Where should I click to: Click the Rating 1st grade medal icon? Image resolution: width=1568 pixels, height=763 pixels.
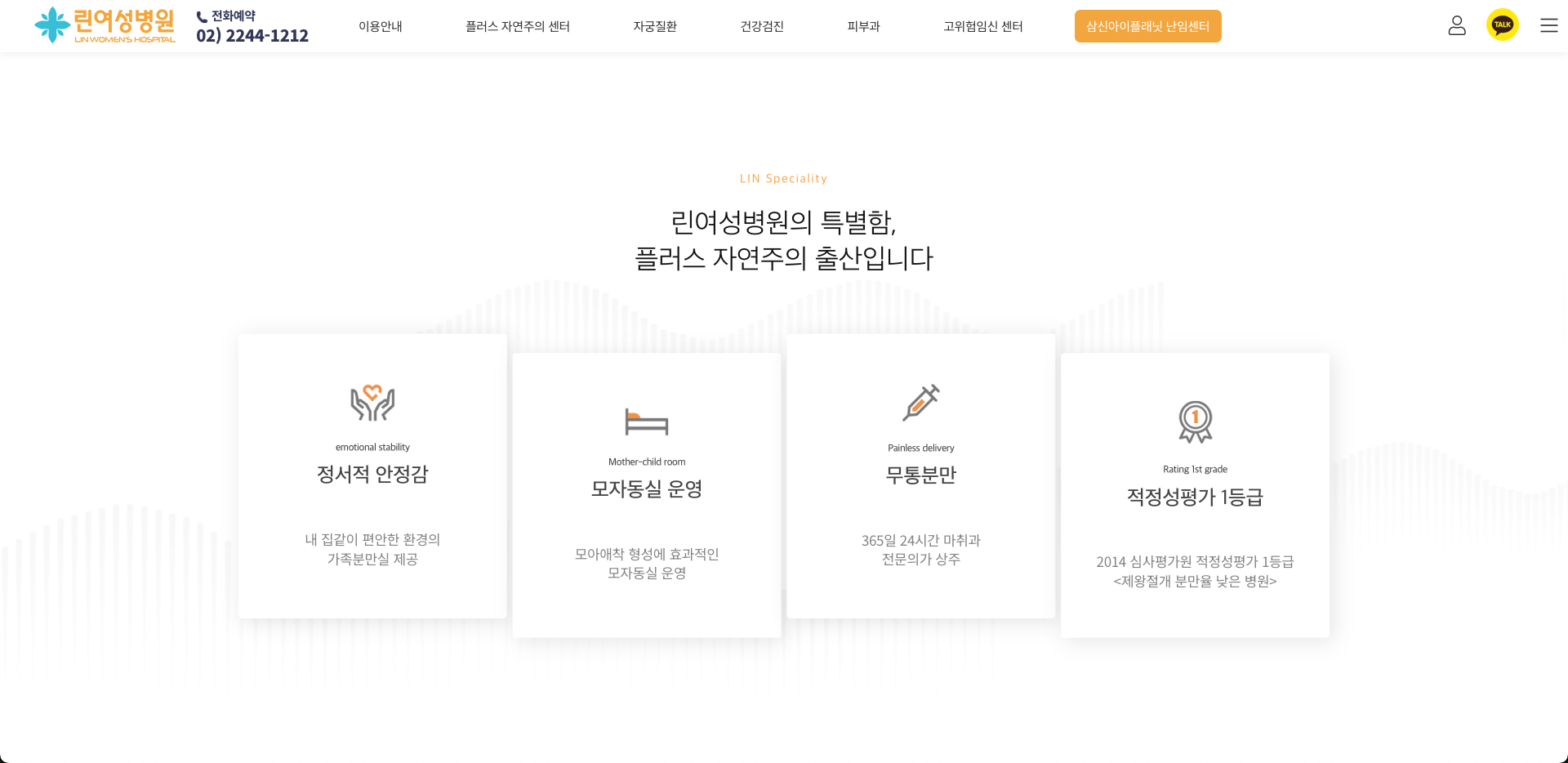[1196, 422]
